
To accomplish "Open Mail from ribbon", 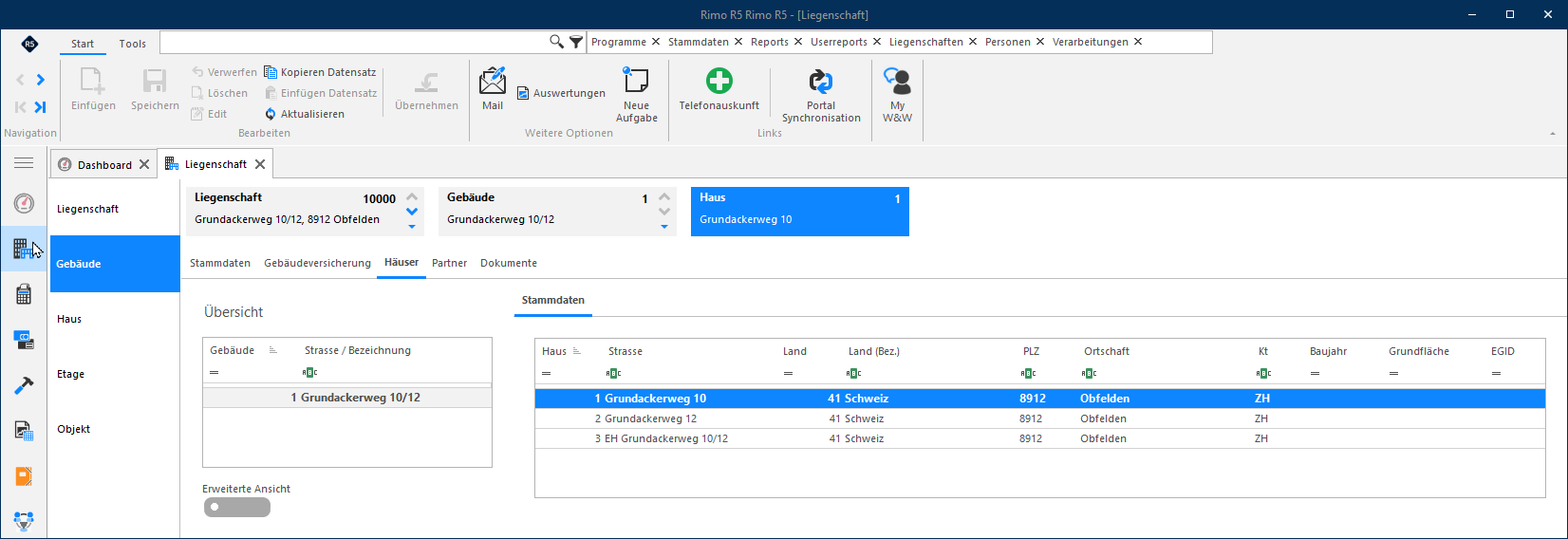I will pos(493,89).
